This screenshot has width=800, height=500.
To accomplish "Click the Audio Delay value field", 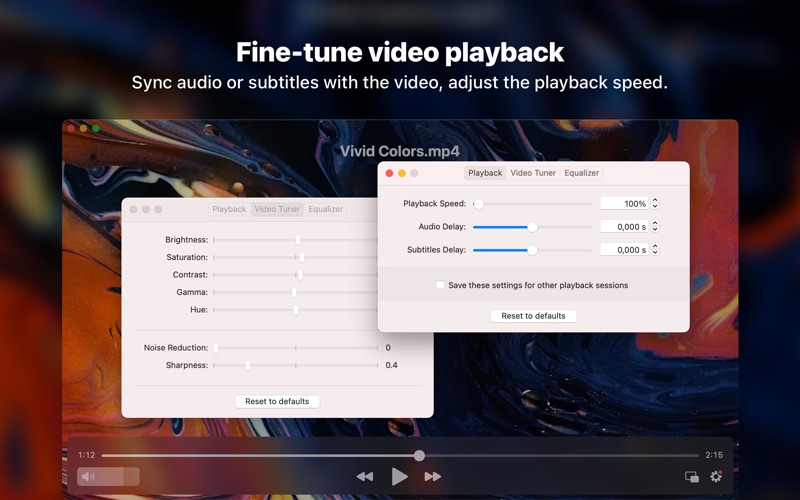I will pos(624,227).
